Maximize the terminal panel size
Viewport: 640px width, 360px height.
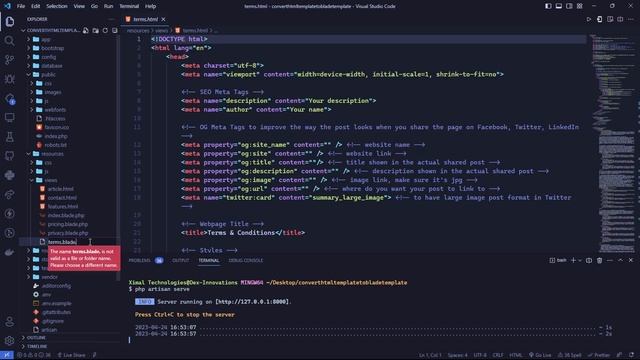coord(620,260)
